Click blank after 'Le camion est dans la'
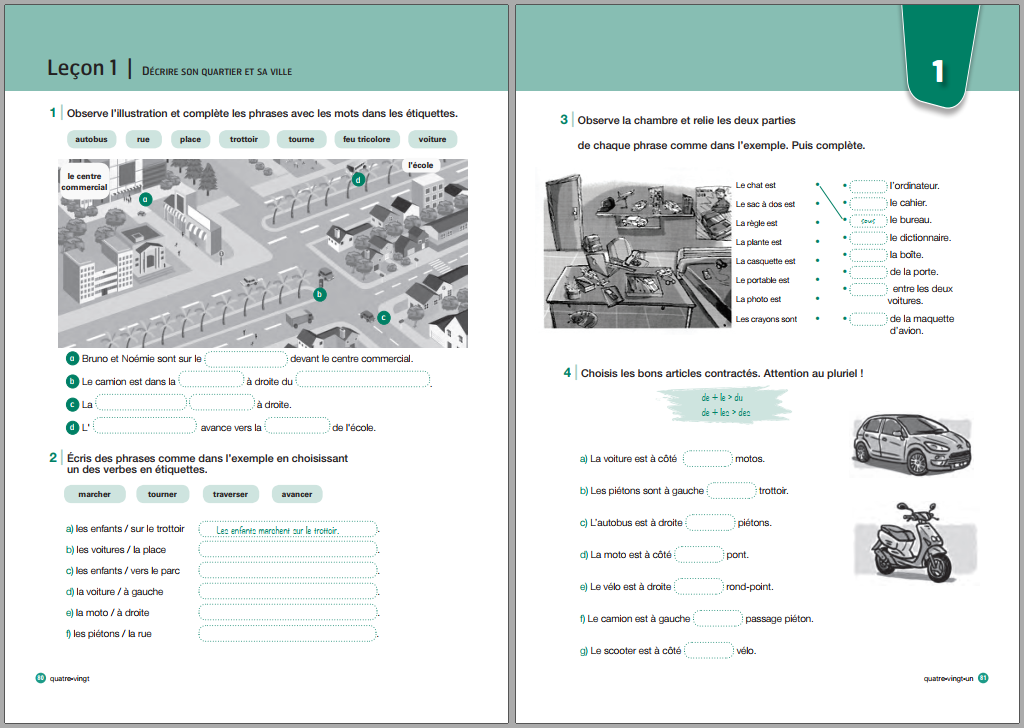The image size is (1024, 728). pyautogui.click(x=211, y=380)
